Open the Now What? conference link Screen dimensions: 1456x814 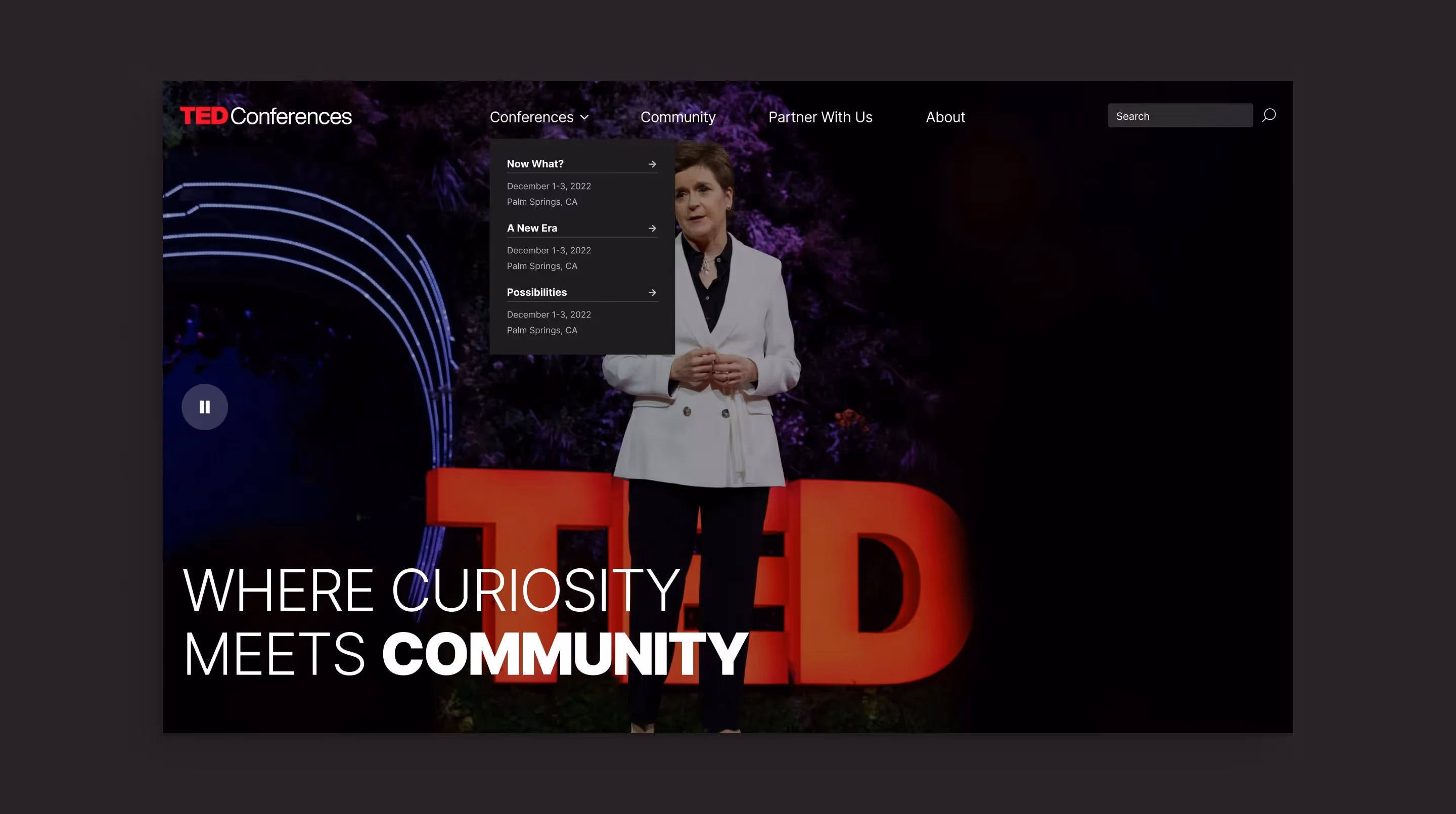pos(535,164)
